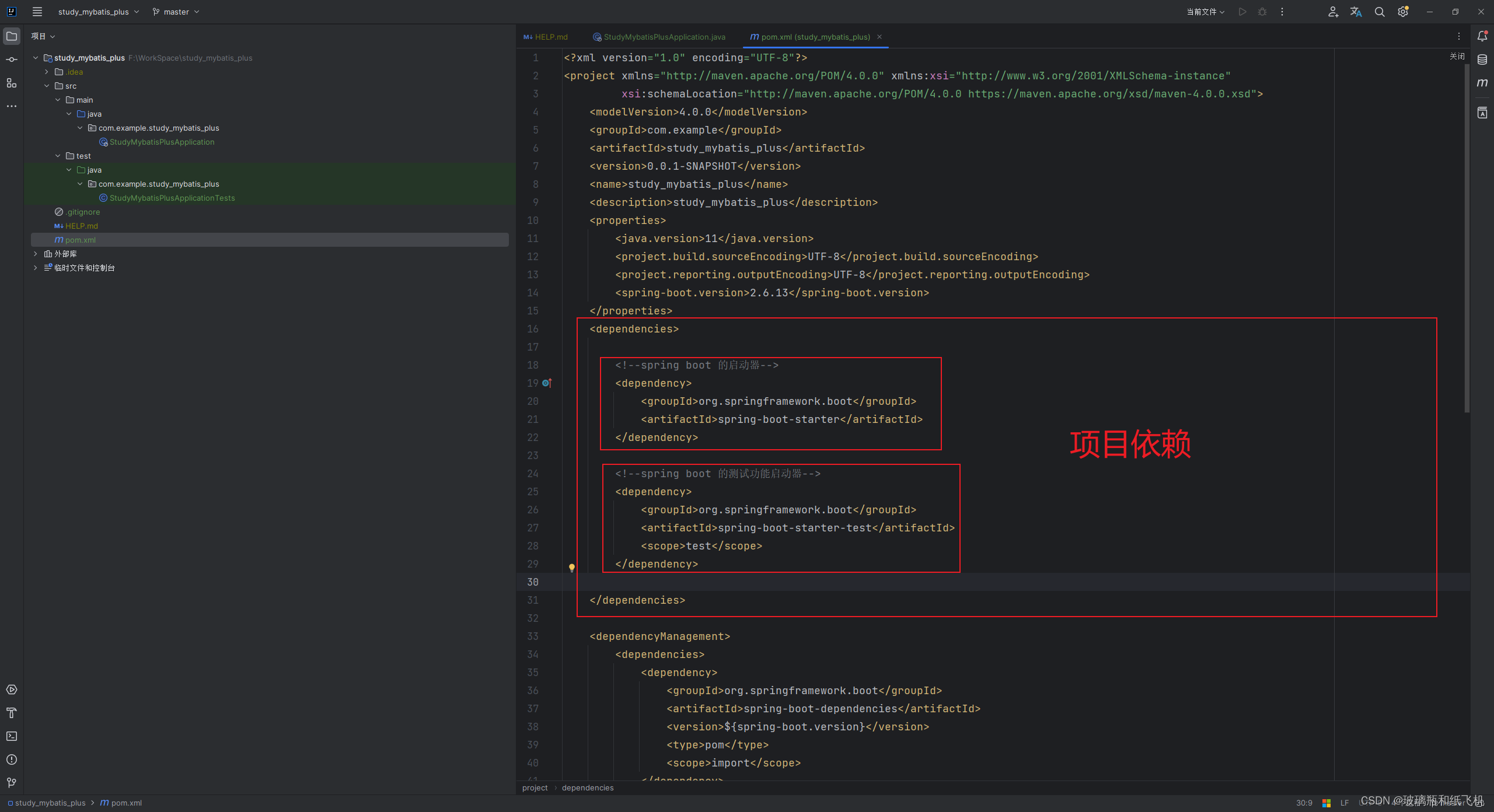
Task: Switch to the HELP.md tab
Action: pos(546,37)
